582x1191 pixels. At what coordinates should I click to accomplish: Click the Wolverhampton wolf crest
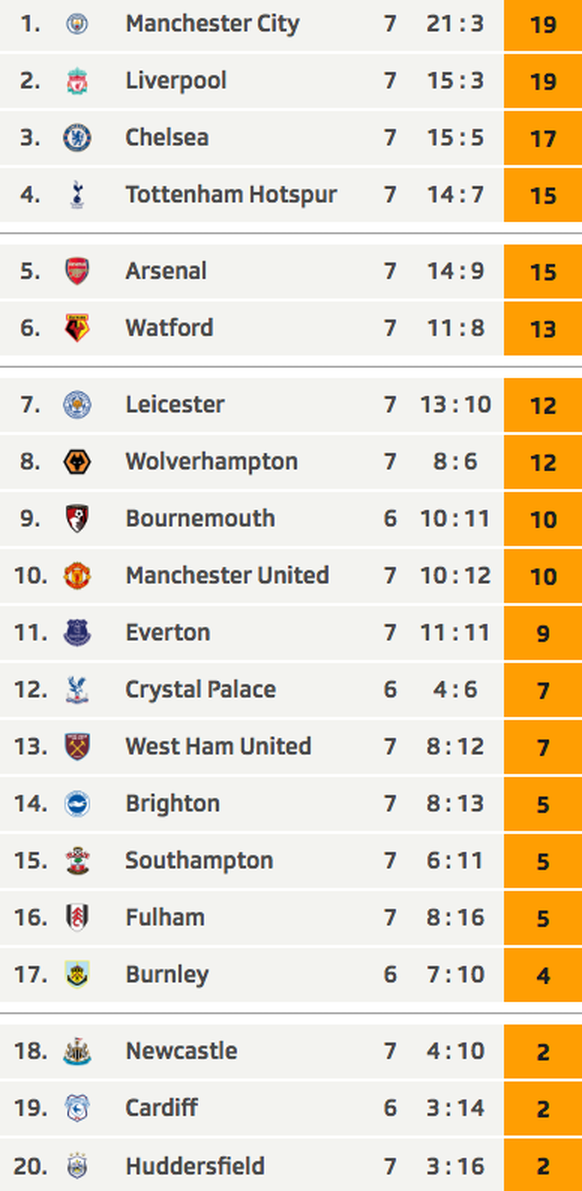tap(77, 461)
